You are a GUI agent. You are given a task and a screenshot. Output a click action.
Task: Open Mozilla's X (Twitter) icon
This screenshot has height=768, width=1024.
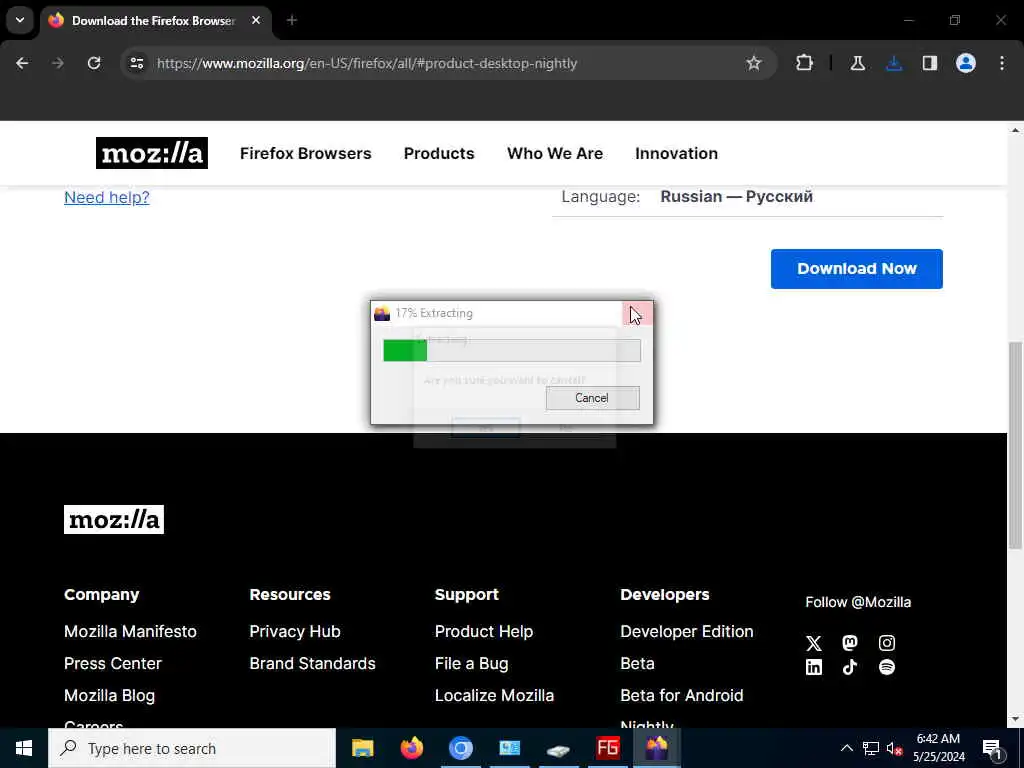click(814, 643)
